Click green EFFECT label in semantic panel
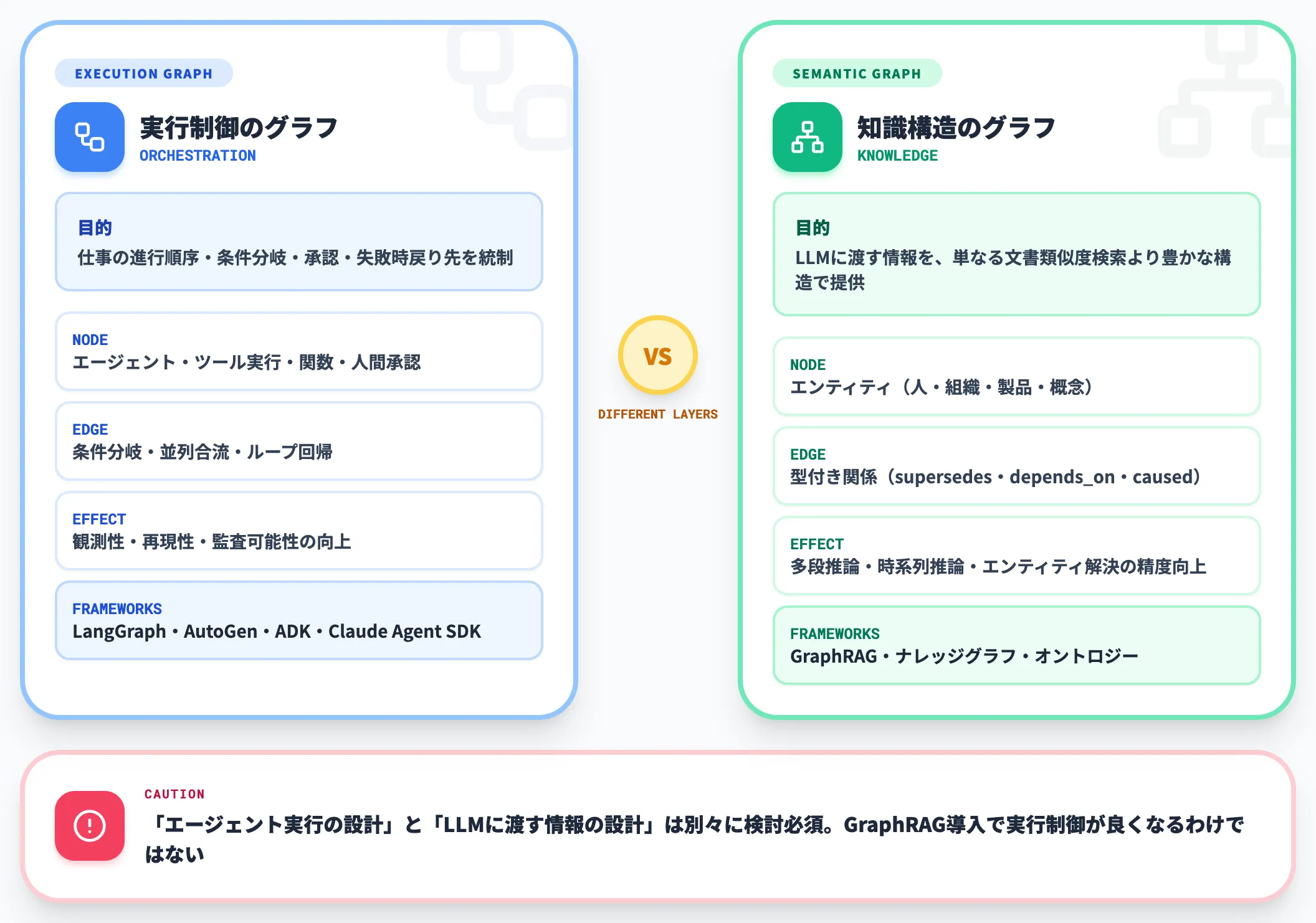Image resolution: width=1316 pixels, height=923 pixels. coord(817,544)
